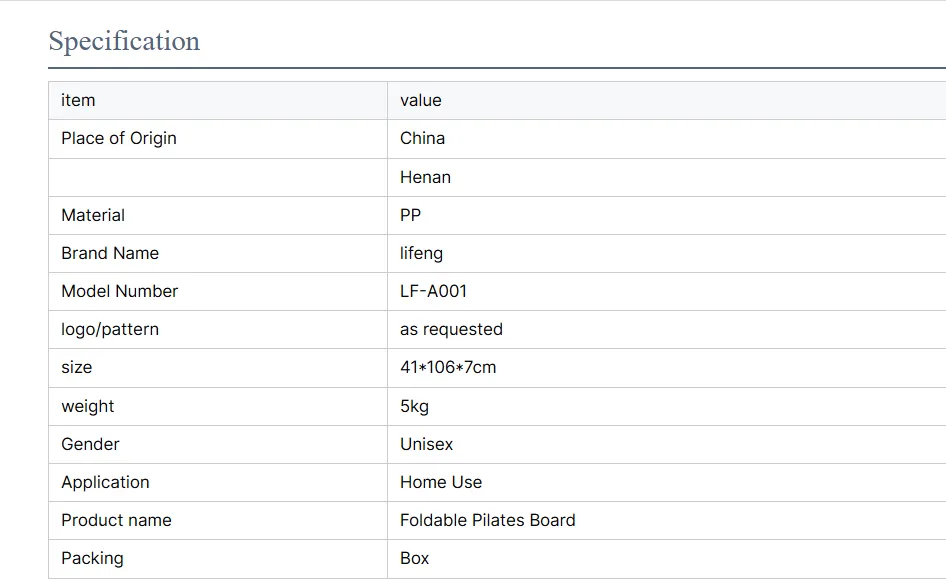Select the Material label cell

coord(93,215)
